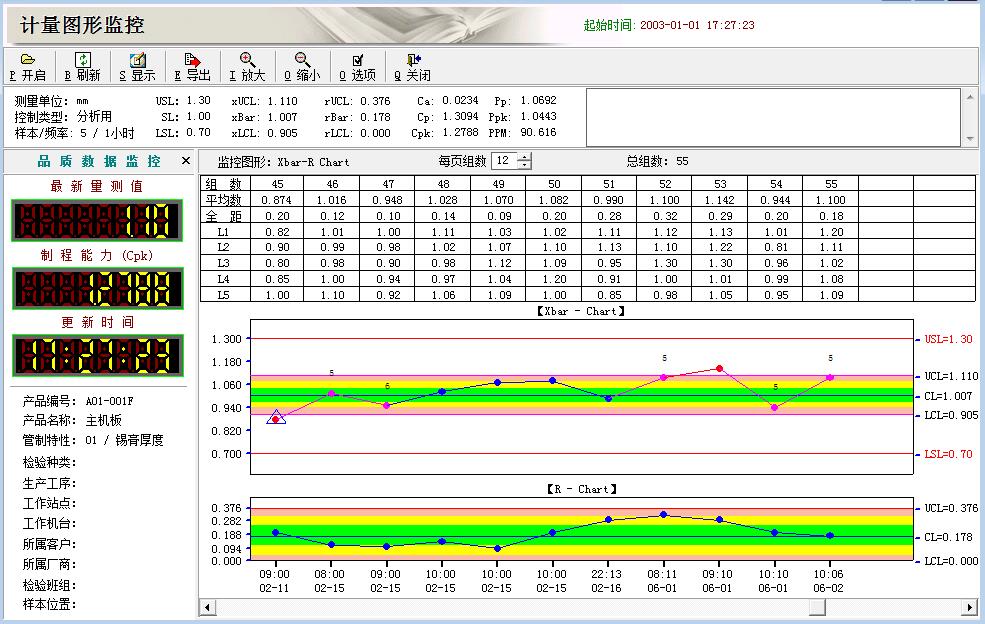The image size is (985, 624).
Task: Select the triangle-marked point on Xbar chart
Action: [x=277, y=418]
